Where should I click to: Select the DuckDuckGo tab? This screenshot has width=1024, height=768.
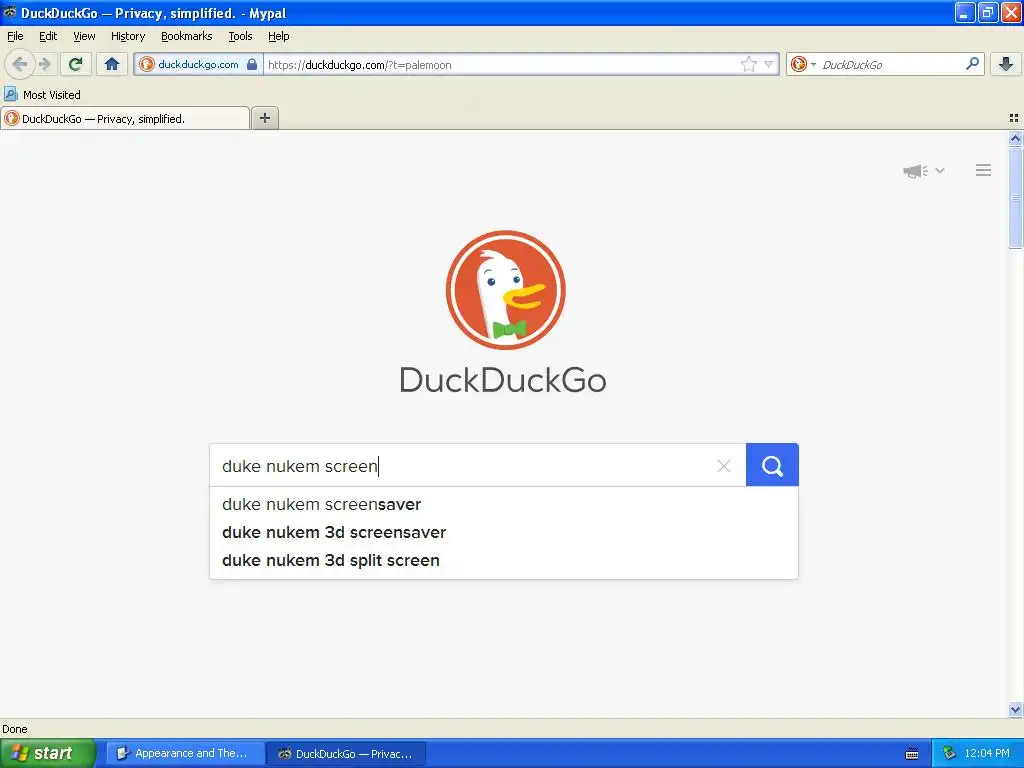(x=125, y=118)
